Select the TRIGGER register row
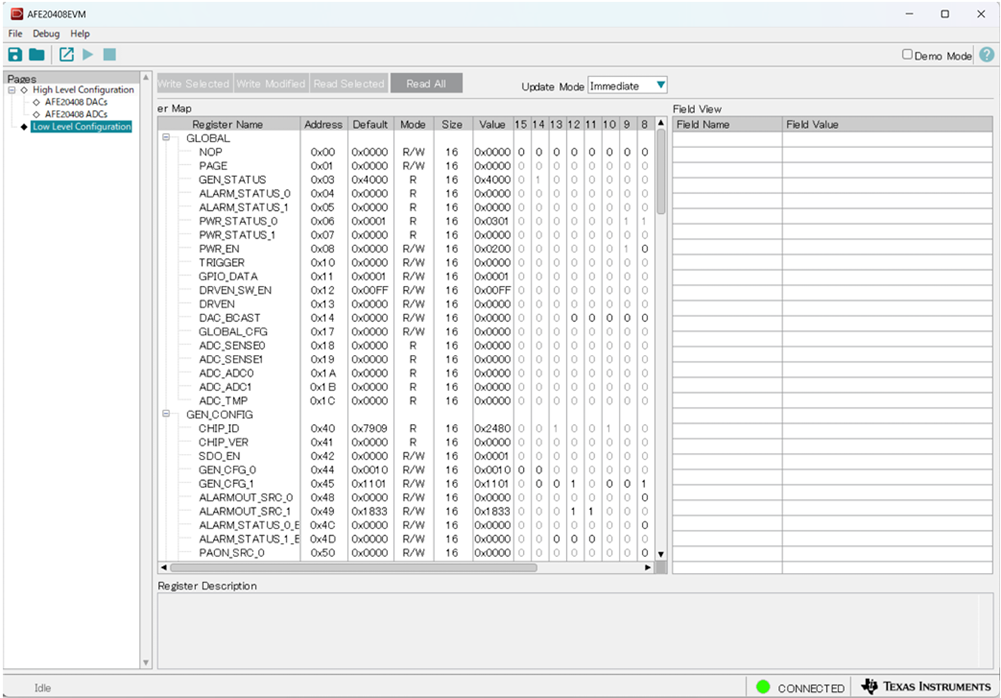Screen dimensions: 1001x698 coord(406,262)
